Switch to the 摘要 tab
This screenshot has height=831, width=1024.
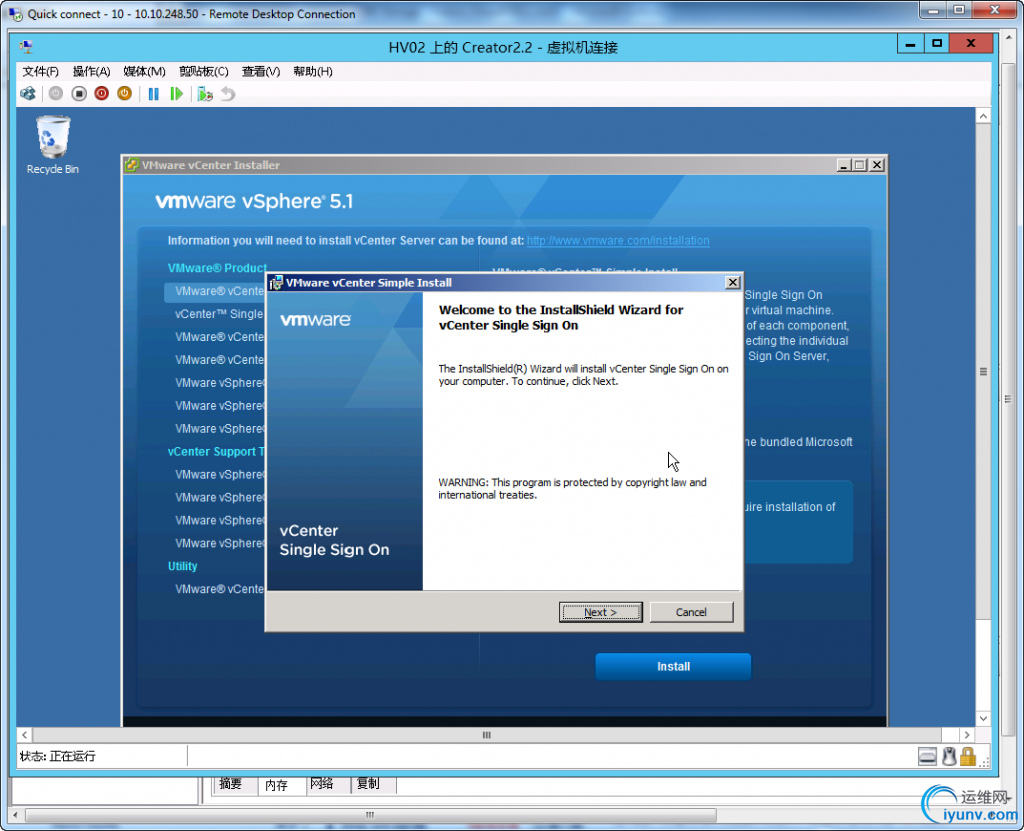[231, 784]
